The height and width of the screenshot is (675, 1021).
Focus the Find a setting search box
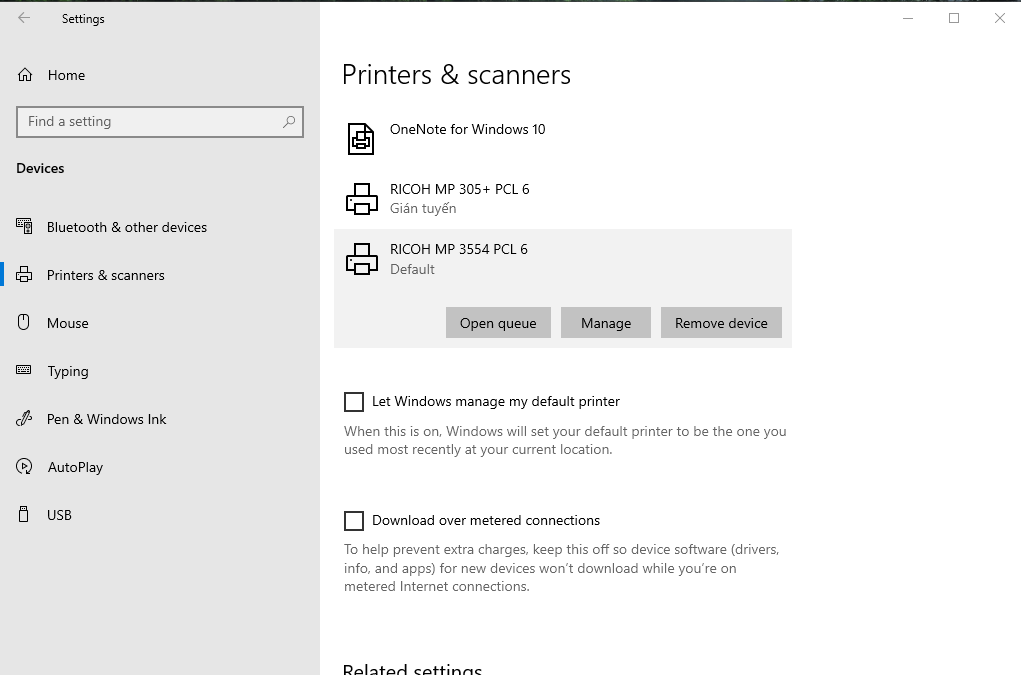coord(150,122)
